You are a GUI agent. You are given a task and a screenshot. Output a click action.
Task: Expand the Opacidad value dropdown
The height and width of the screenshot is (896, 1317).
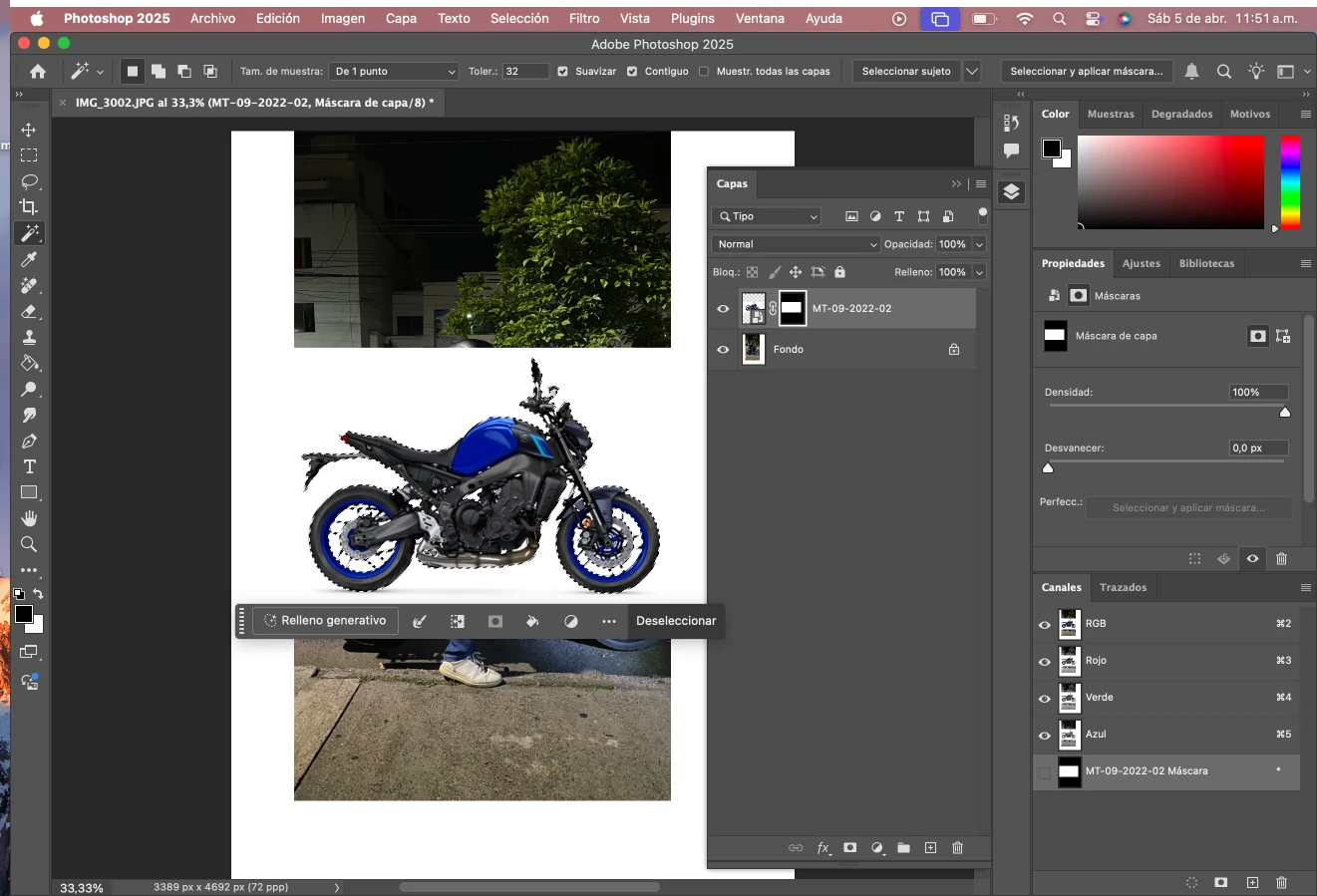pos(979,244)
